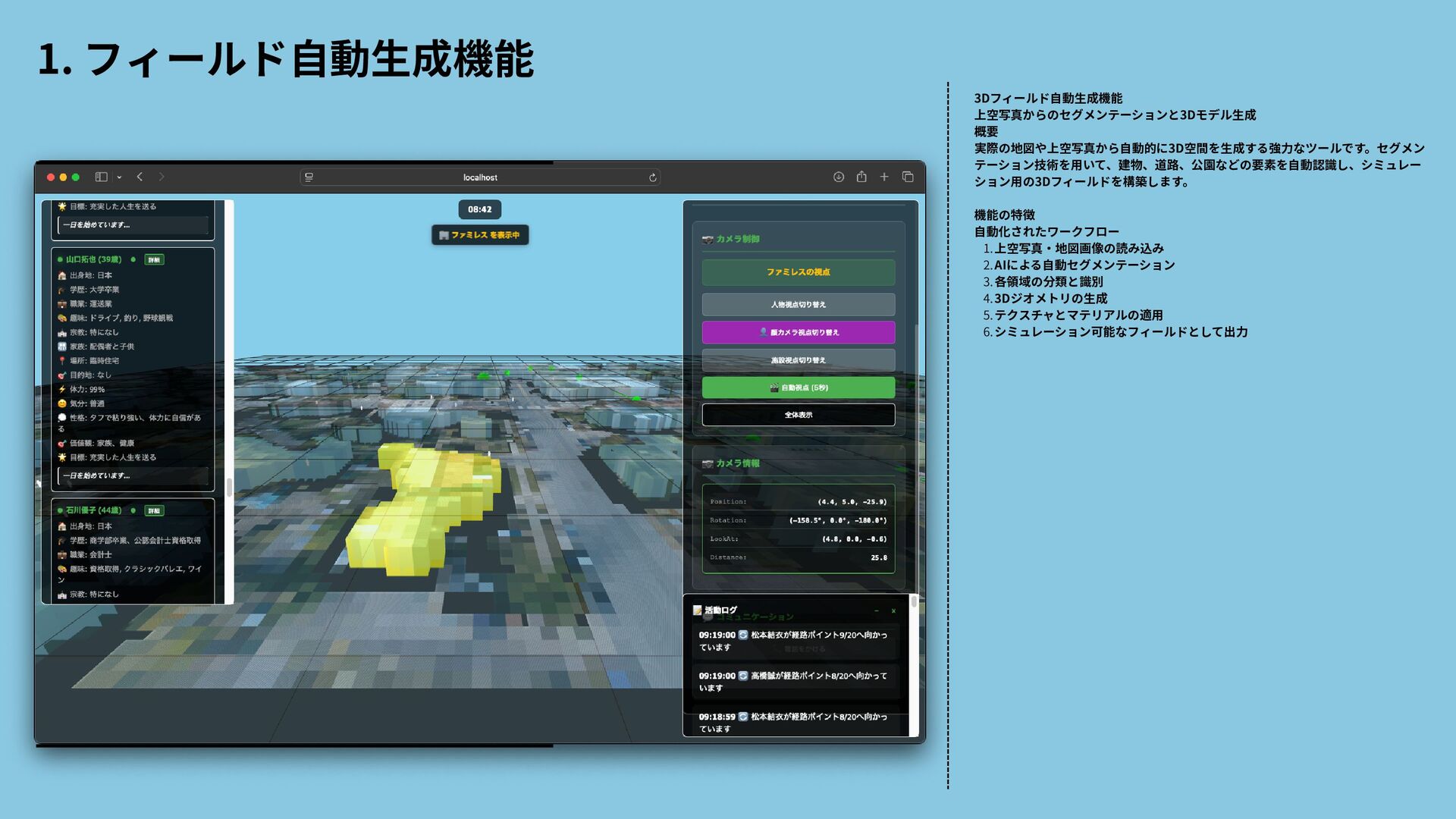This screenshot has height=819, width=1456.
Task: Open sidebar dropdown chevron next to sidebar icon
Action: click(x=119, y=177)
